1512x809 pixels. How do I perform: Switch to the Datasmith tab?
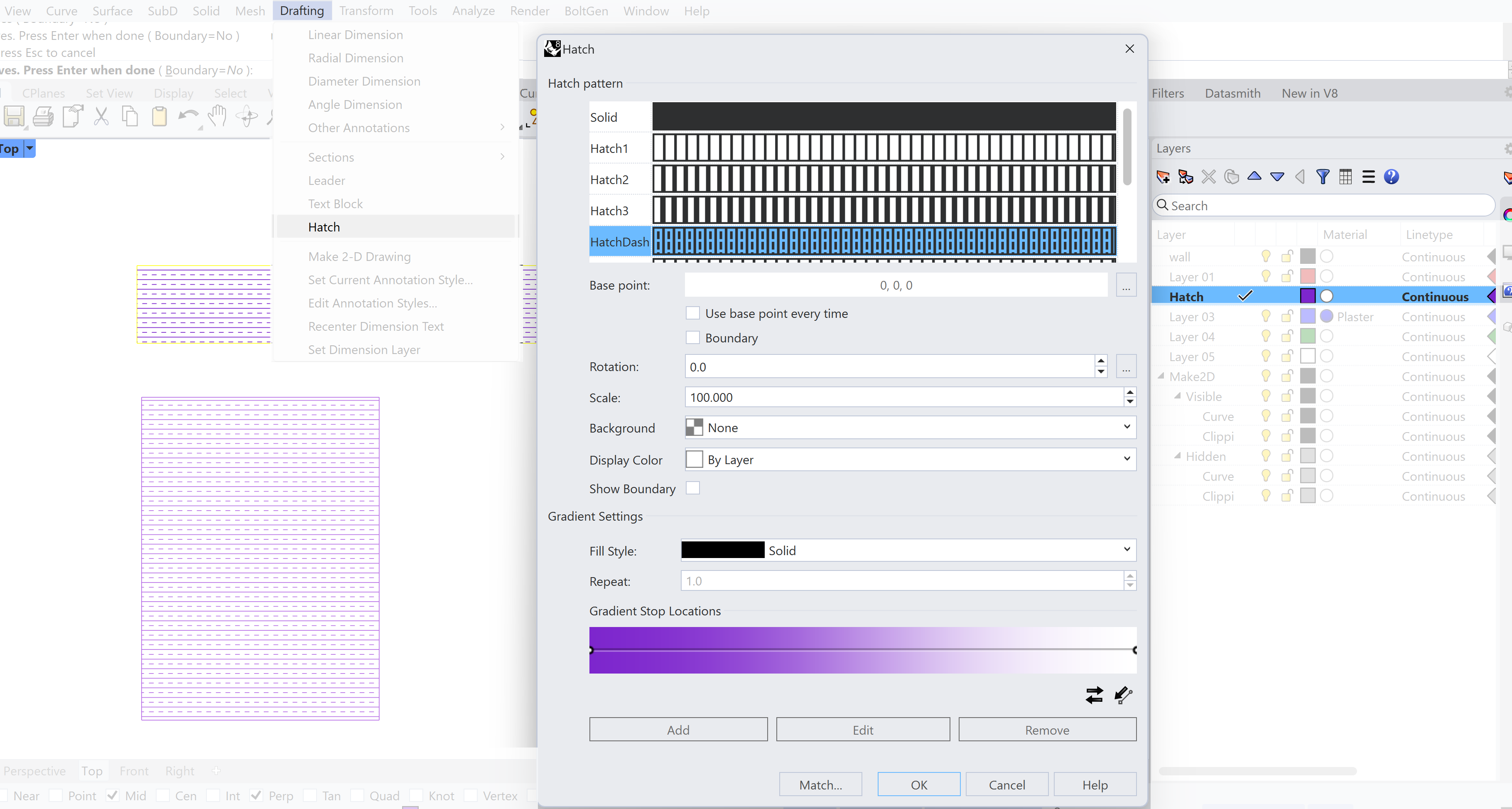(1232, 93)
